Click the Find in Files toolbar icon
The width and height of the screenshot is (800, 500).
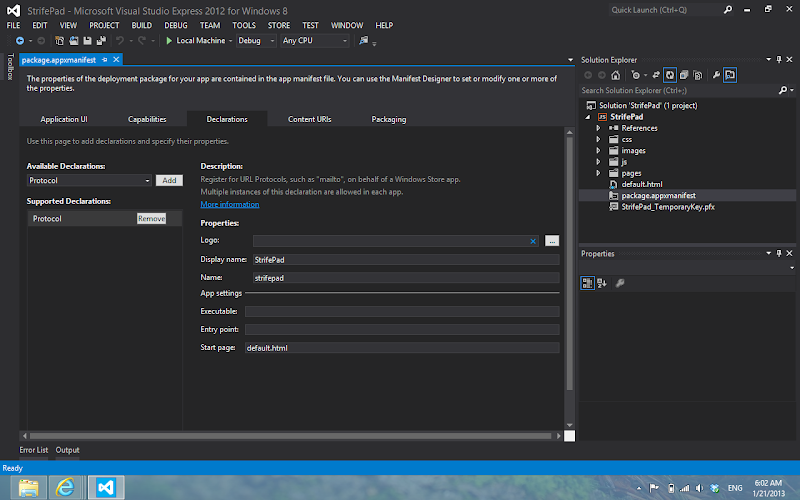363,40
